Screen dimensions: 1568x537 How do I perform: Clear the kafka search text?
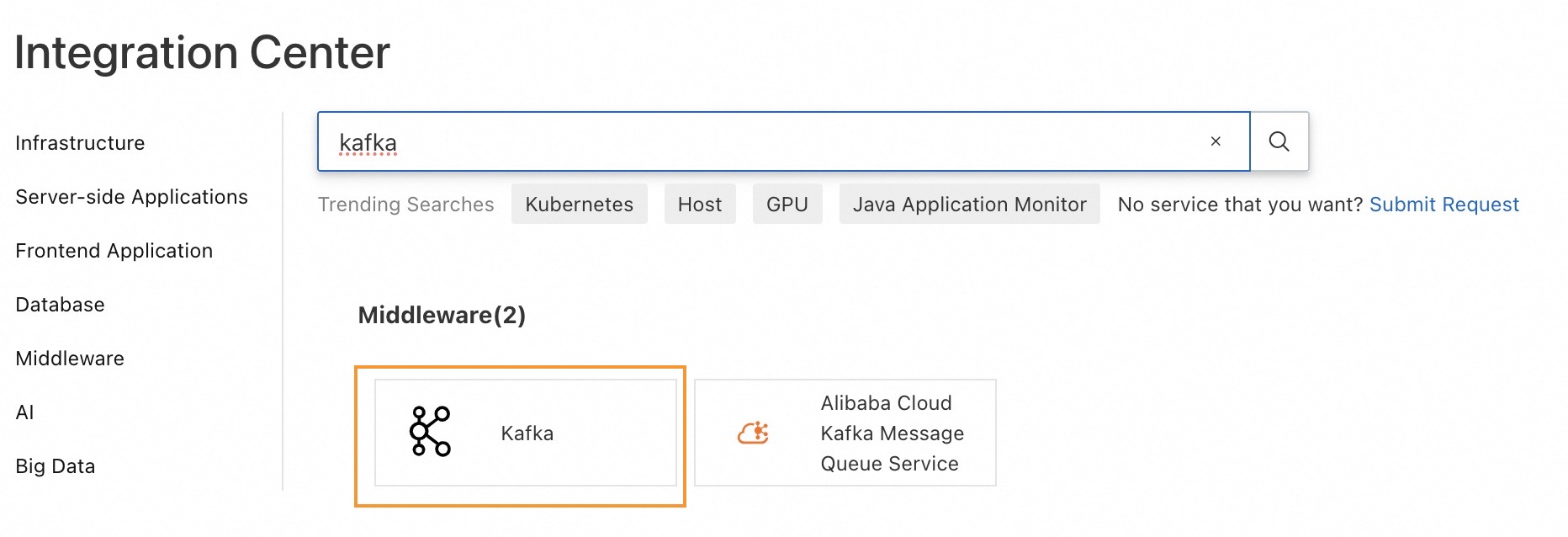[1215, 141]
